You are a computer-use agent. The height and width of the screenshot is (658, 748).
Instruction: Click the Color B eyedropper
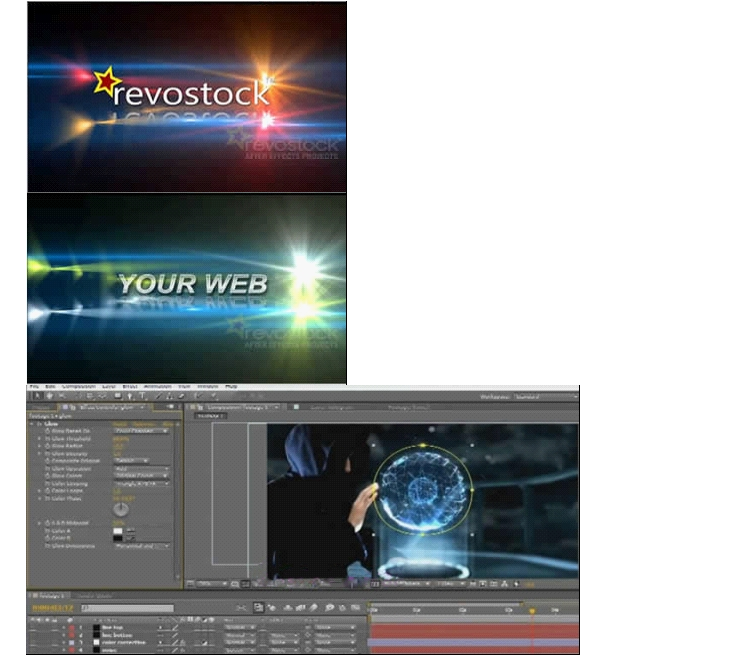[x=131, y=538]
